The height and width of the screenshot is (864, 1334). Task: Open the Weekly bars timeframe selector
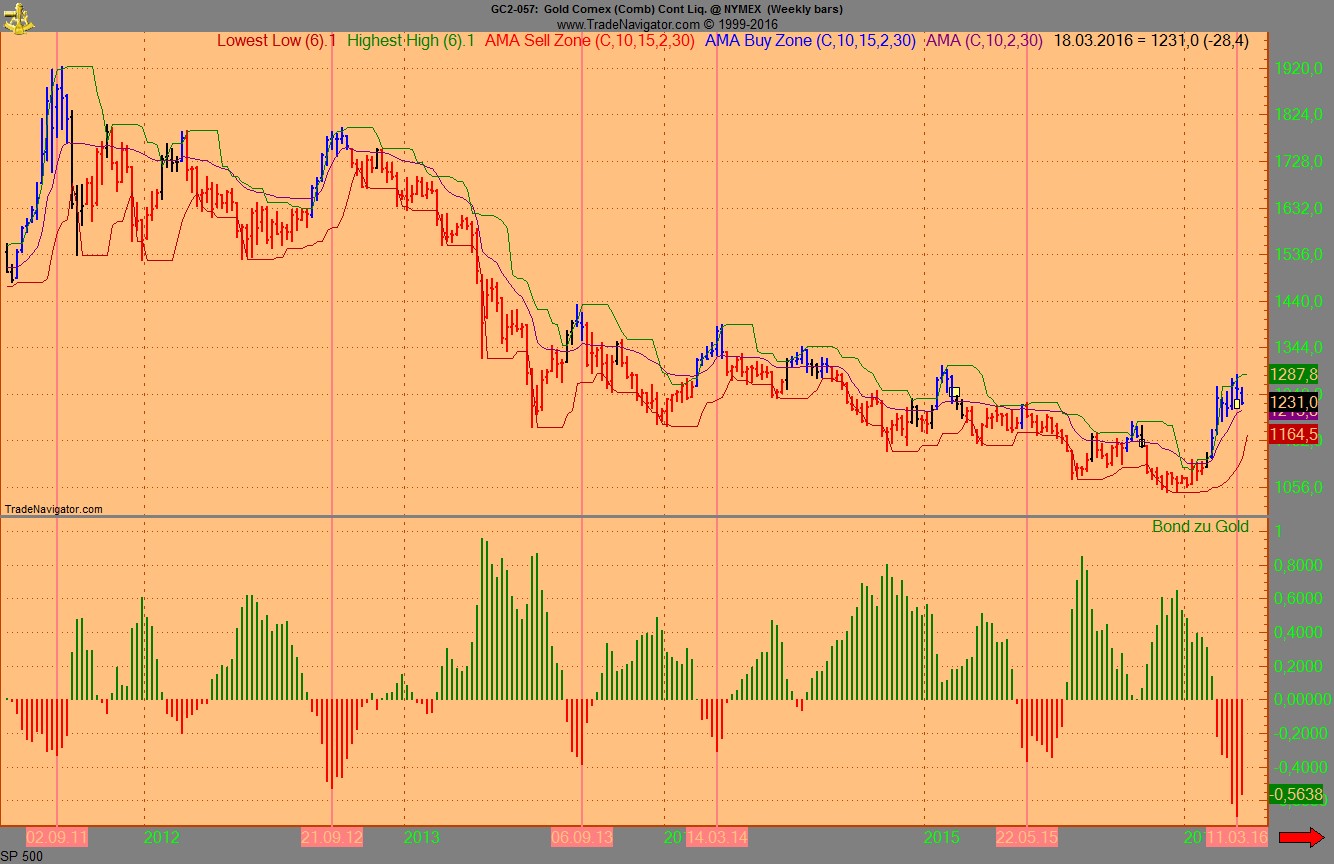coord(796,9)
